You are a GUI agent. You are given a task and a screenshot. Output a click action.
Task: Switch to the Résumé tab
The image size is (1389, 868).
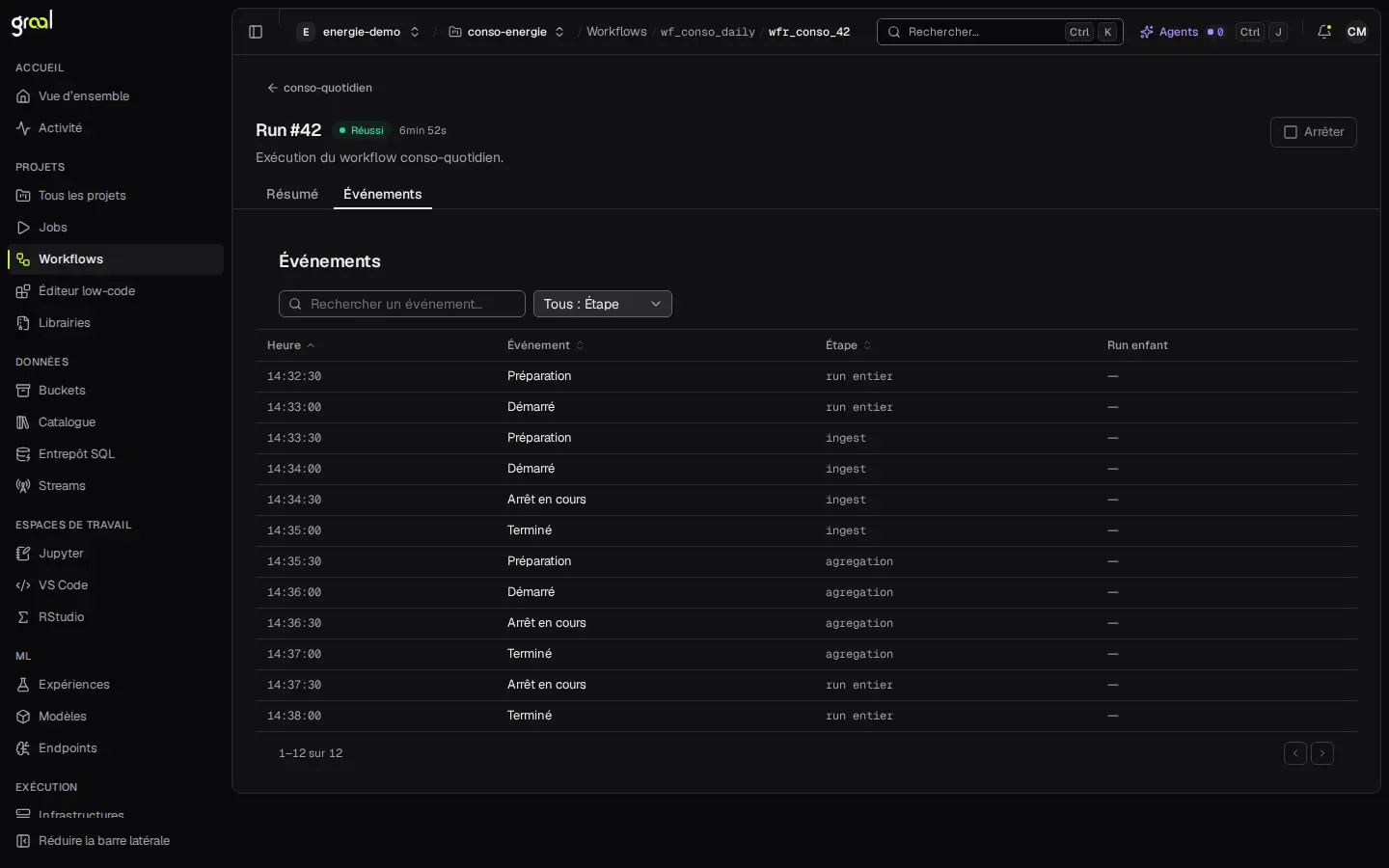tap(292, 194)
